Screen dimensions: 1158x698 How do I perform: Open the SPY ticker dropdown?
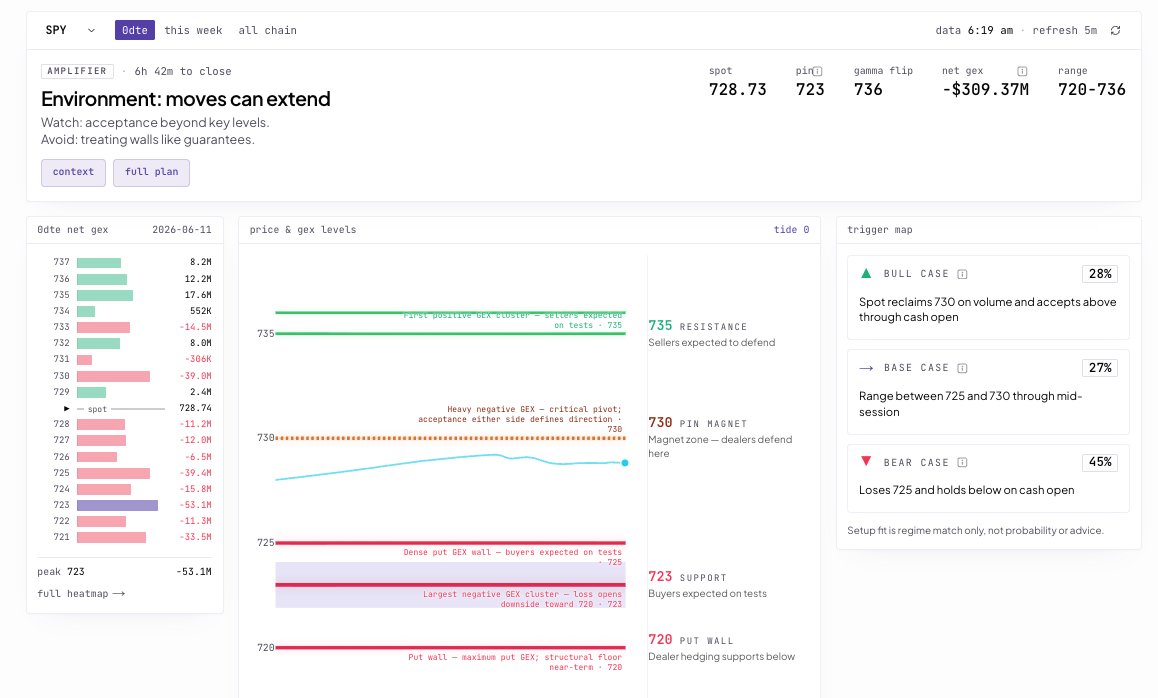pyautogui.click(x=70, y=30)
